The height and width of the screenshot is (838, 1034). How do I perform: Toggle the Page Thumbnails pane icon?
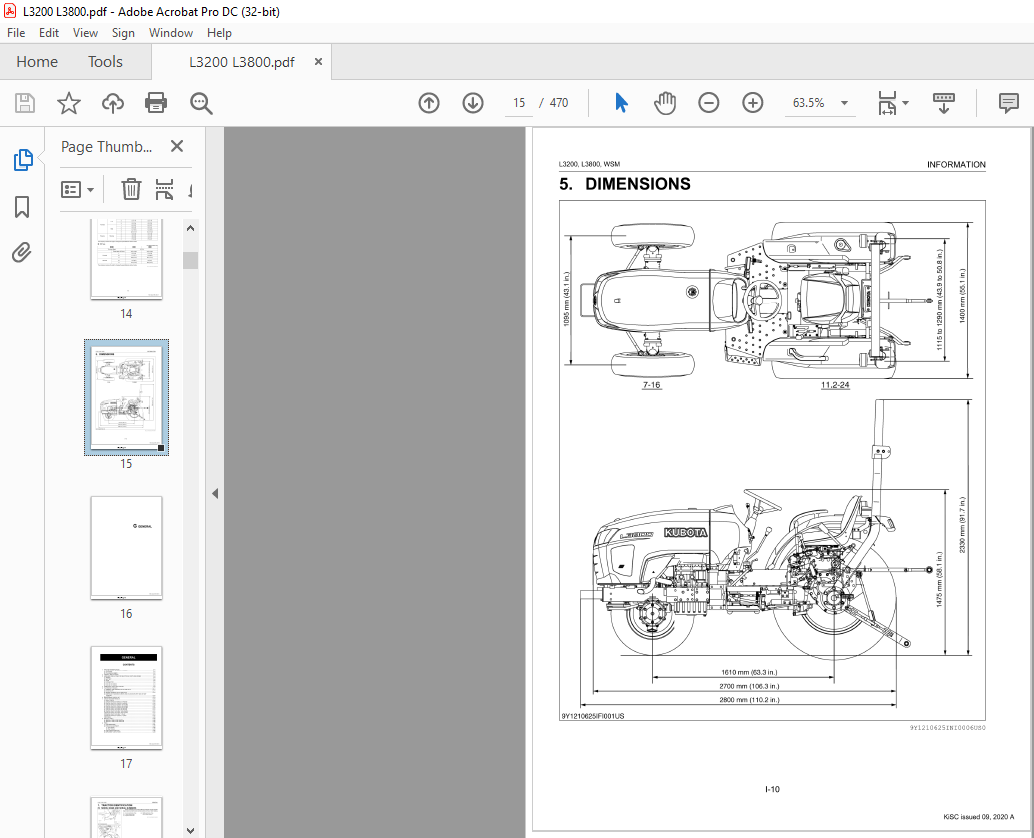pos(22,160)
